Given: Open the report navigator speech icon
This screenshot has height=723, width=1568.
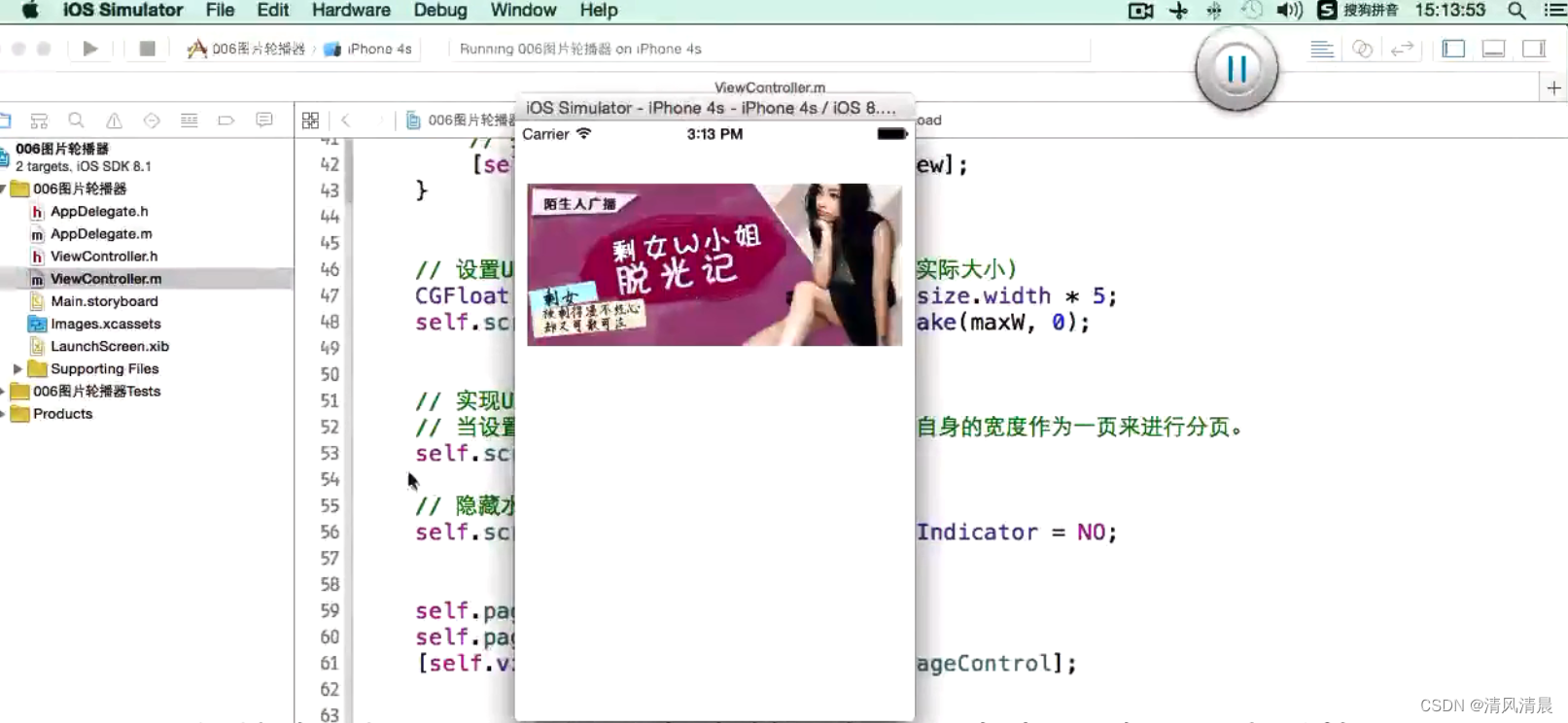Looking at the screenshot, I should pos(264,120).
